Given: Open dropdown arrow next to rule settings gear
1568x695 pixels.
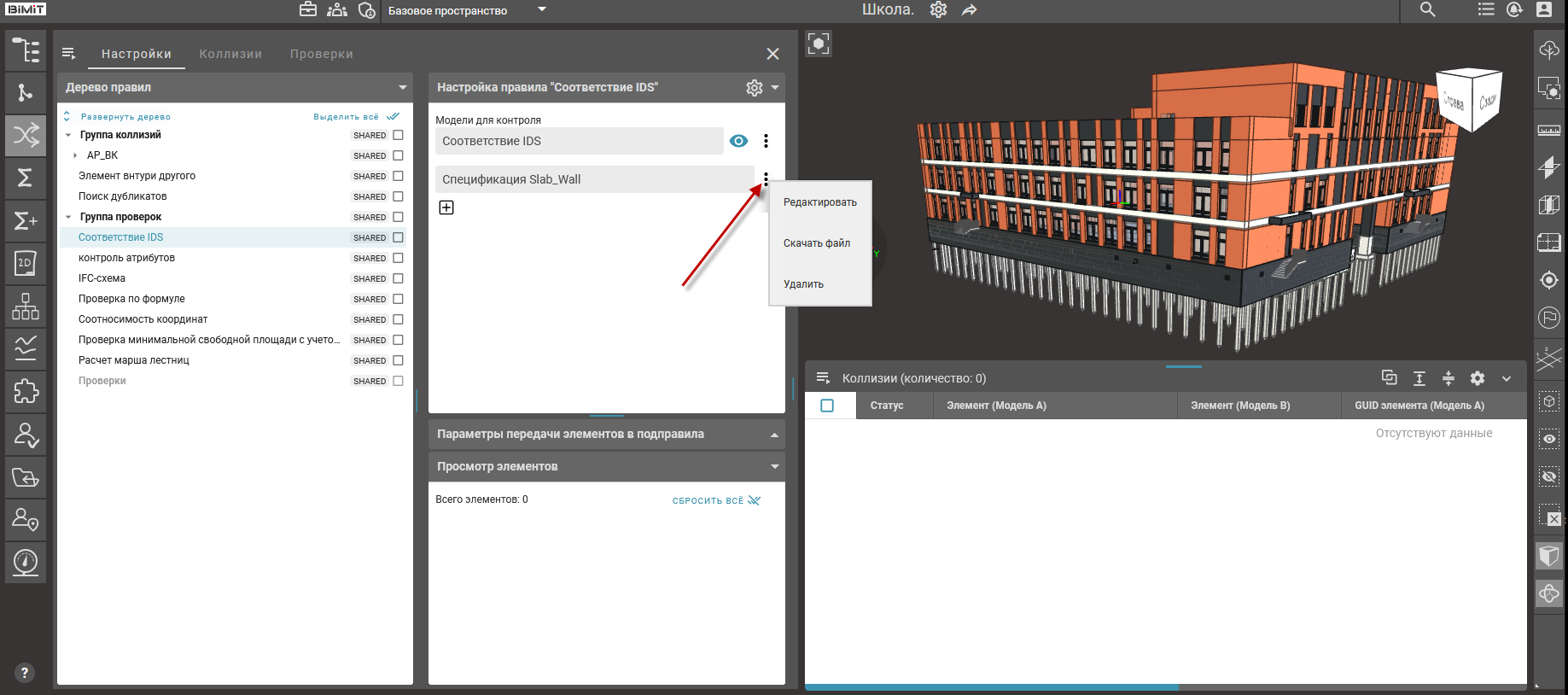Looking at the screenshot, I should pyautogui.click(x=775, y=87).
